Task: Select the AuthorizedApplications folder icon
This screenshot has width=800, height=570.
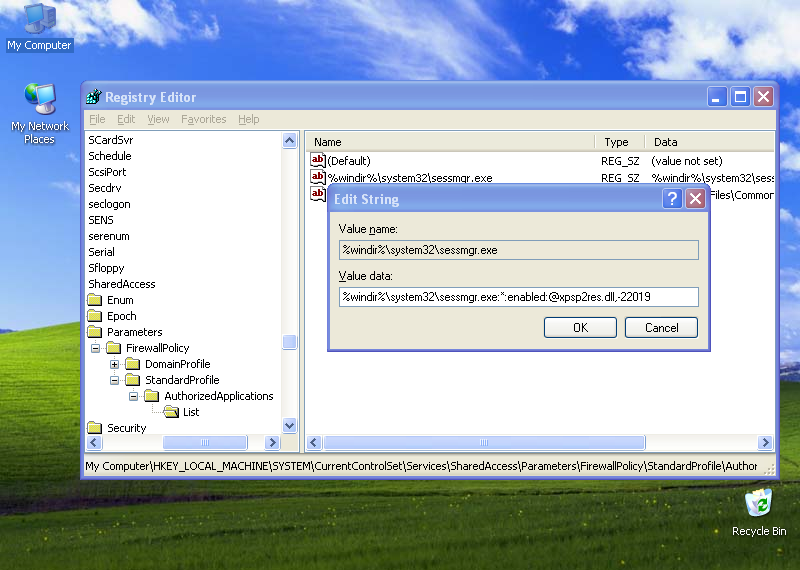Action: point(152,395)
